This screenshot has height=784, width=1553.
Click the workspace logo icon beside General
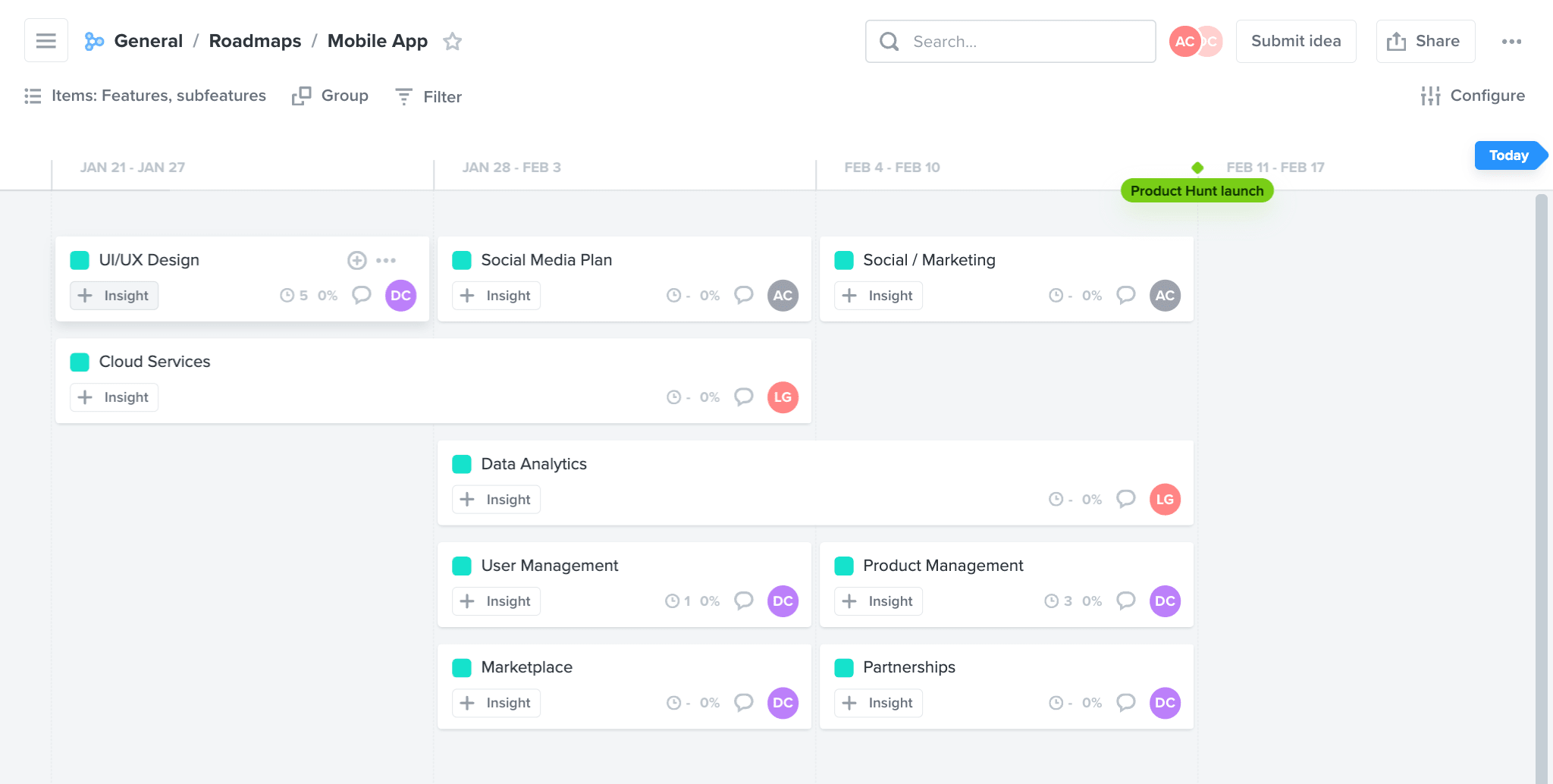tap(94, 41)
